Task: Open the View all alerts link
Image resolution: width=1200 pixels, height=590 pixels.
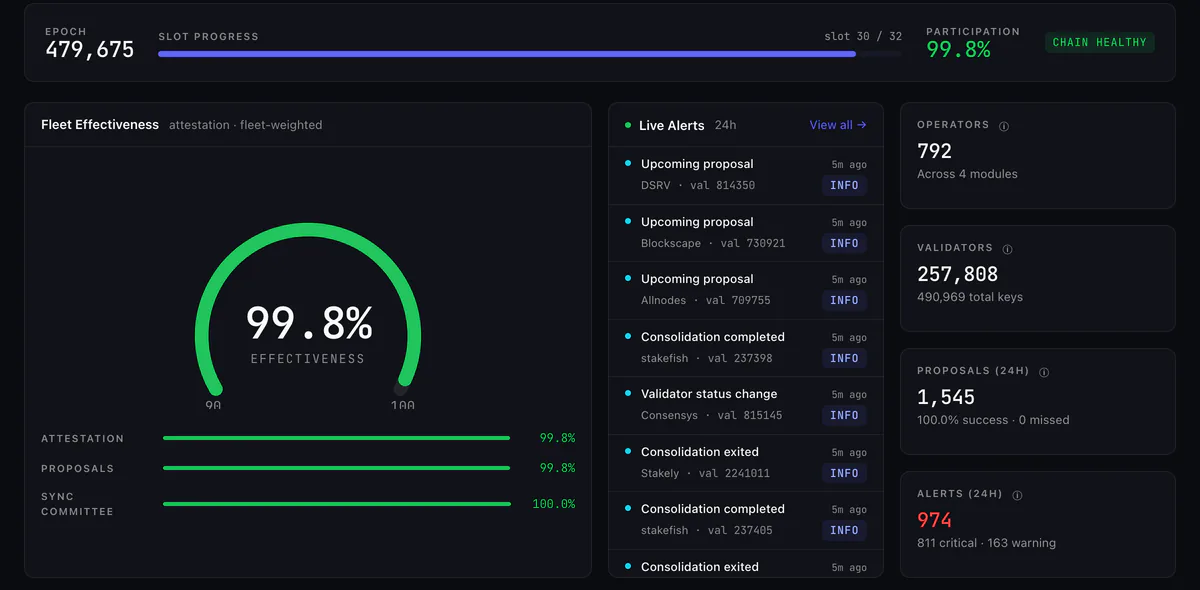Action: click(838, 125)
